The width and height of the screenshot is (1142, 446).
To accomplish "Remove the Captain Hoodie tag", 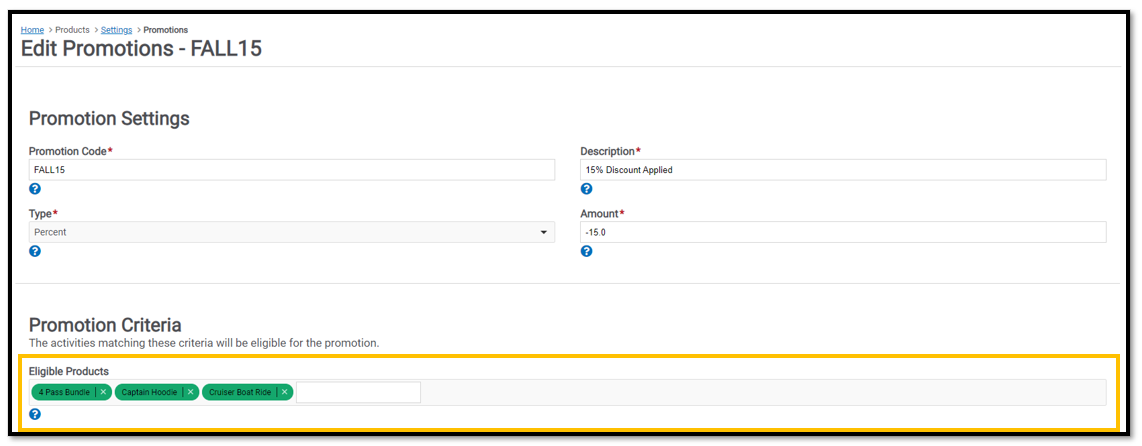I will (190, 392).
